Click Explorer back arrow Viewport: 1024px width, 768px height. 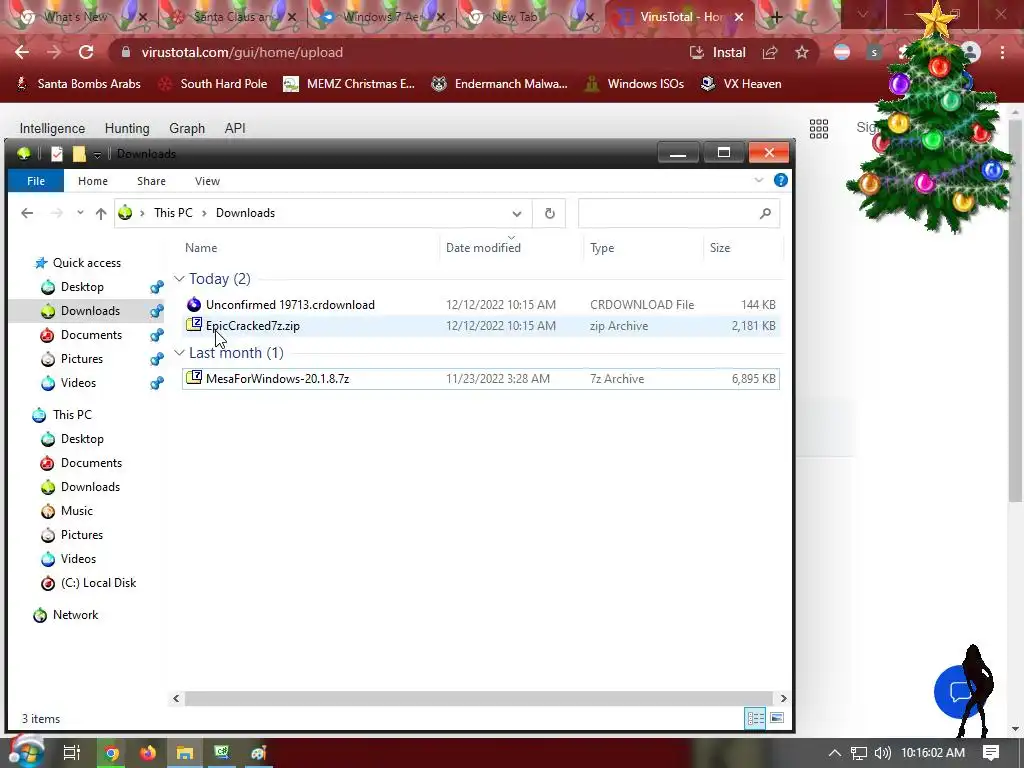[27, 213]
